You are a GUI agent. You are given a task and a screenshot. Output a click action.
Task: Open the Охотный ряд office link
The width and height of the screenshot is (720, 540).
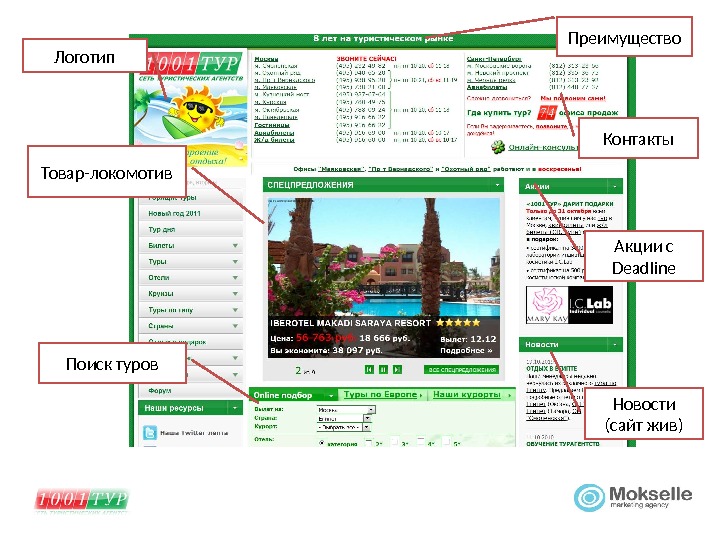coord(466,169)
